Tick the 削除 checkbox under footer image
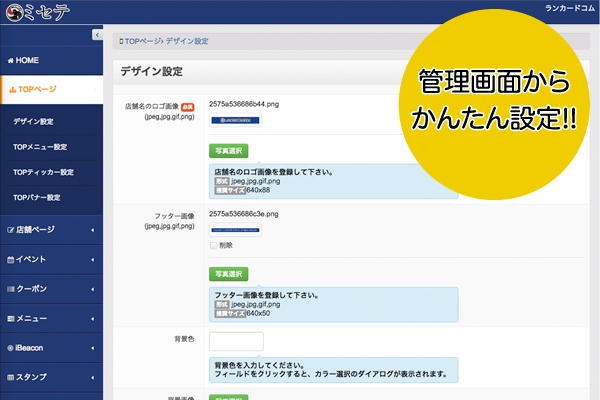 pos(213,245)
